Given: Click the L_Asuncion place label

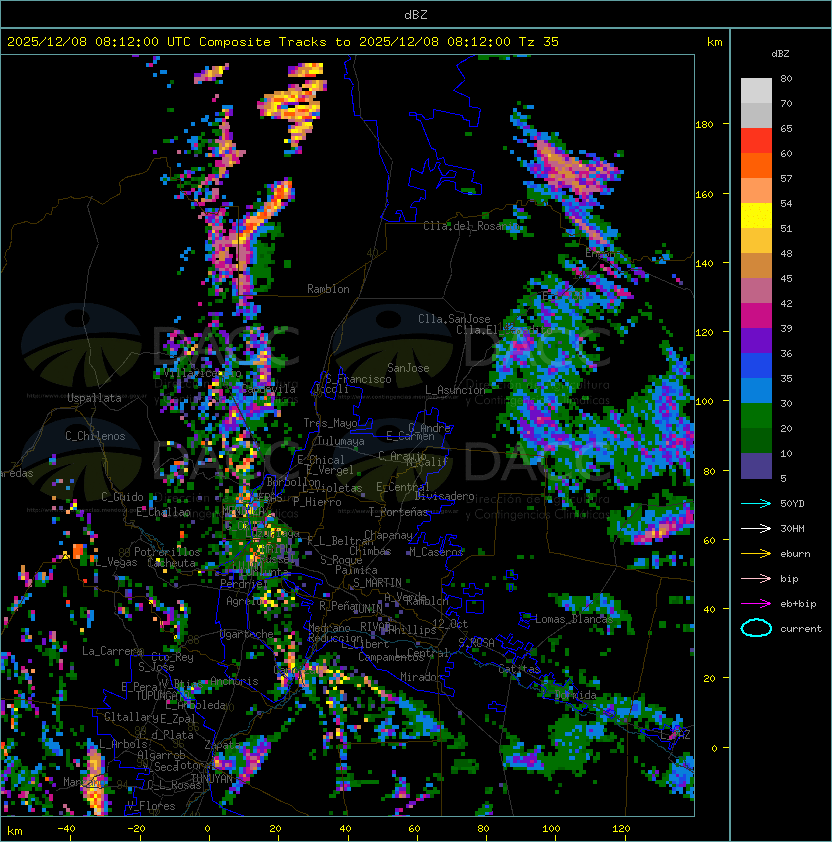Looking at the screenshot, I should click(x=455, y=390).
